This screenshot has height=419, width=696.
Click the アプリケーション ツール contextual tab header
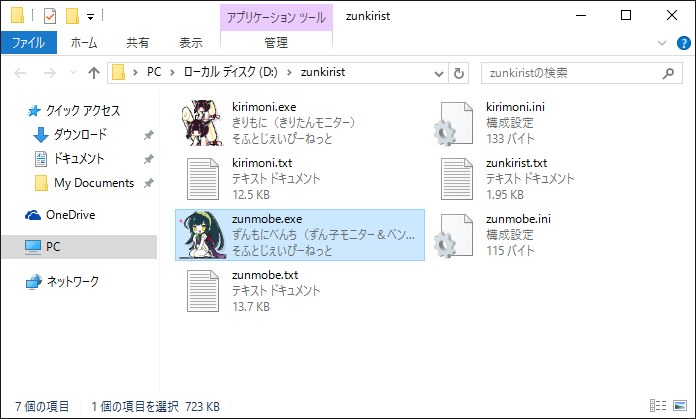click(276, 18)
